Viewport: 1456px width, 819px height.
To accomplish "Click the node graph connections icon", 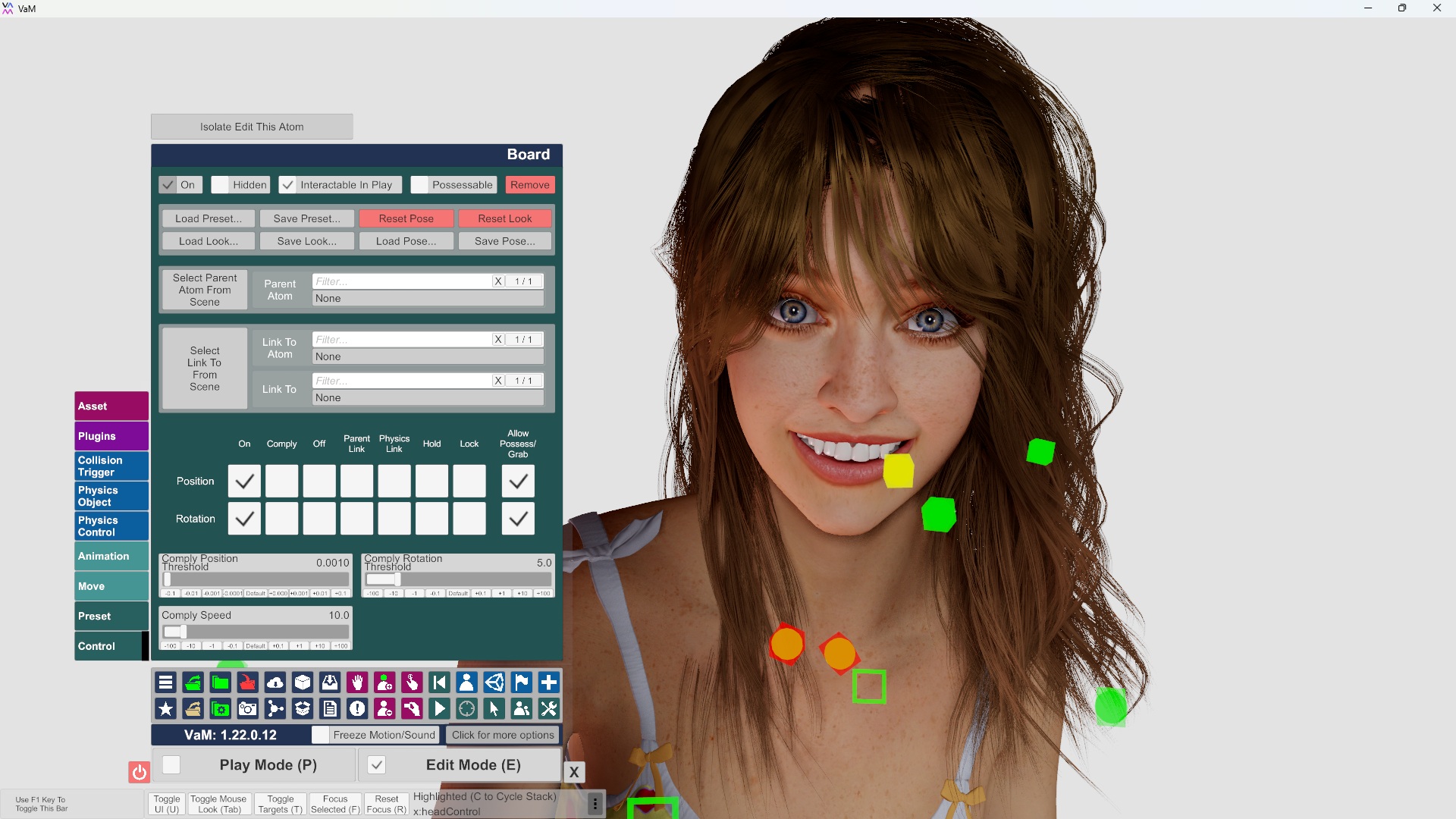I will [x=275, y=709].
